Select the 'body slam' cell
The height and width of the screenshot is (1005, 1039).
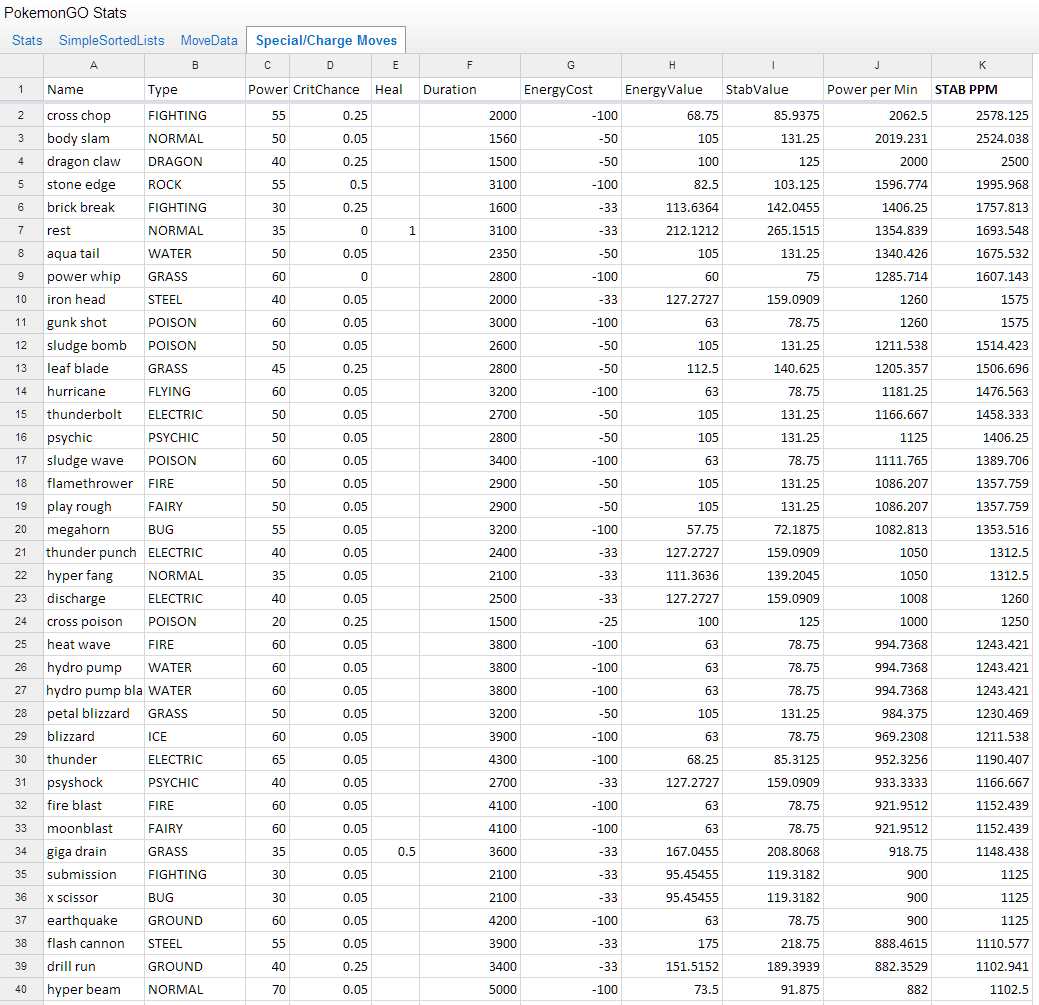93,138
